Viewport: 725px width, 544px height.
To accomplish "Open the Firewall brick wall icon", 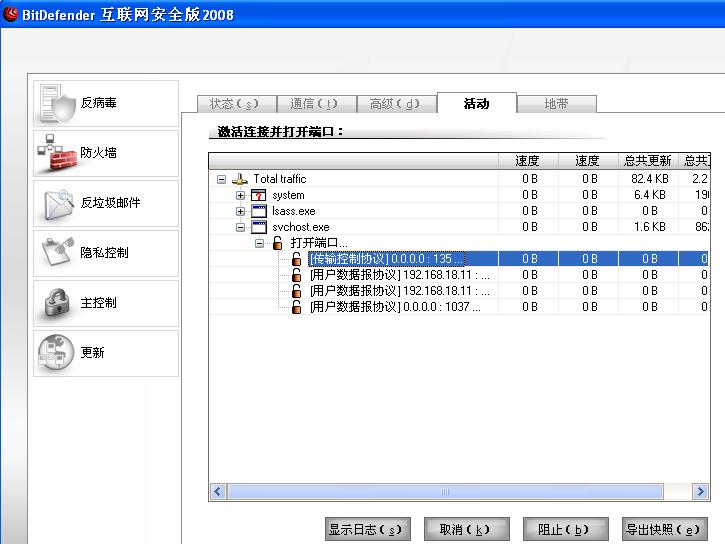I will click(x=57, y=154).
